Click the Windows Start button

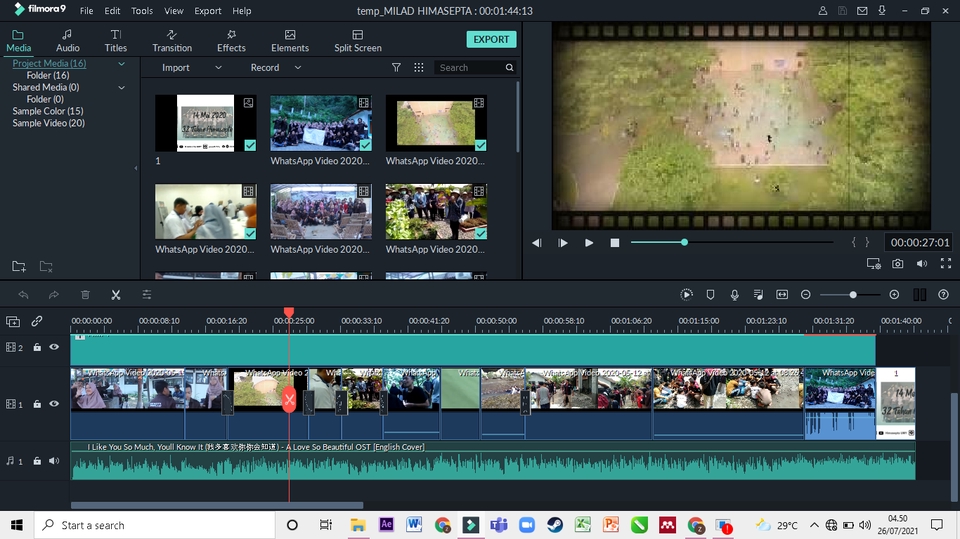pyautogui.click(x=17, y=525)
